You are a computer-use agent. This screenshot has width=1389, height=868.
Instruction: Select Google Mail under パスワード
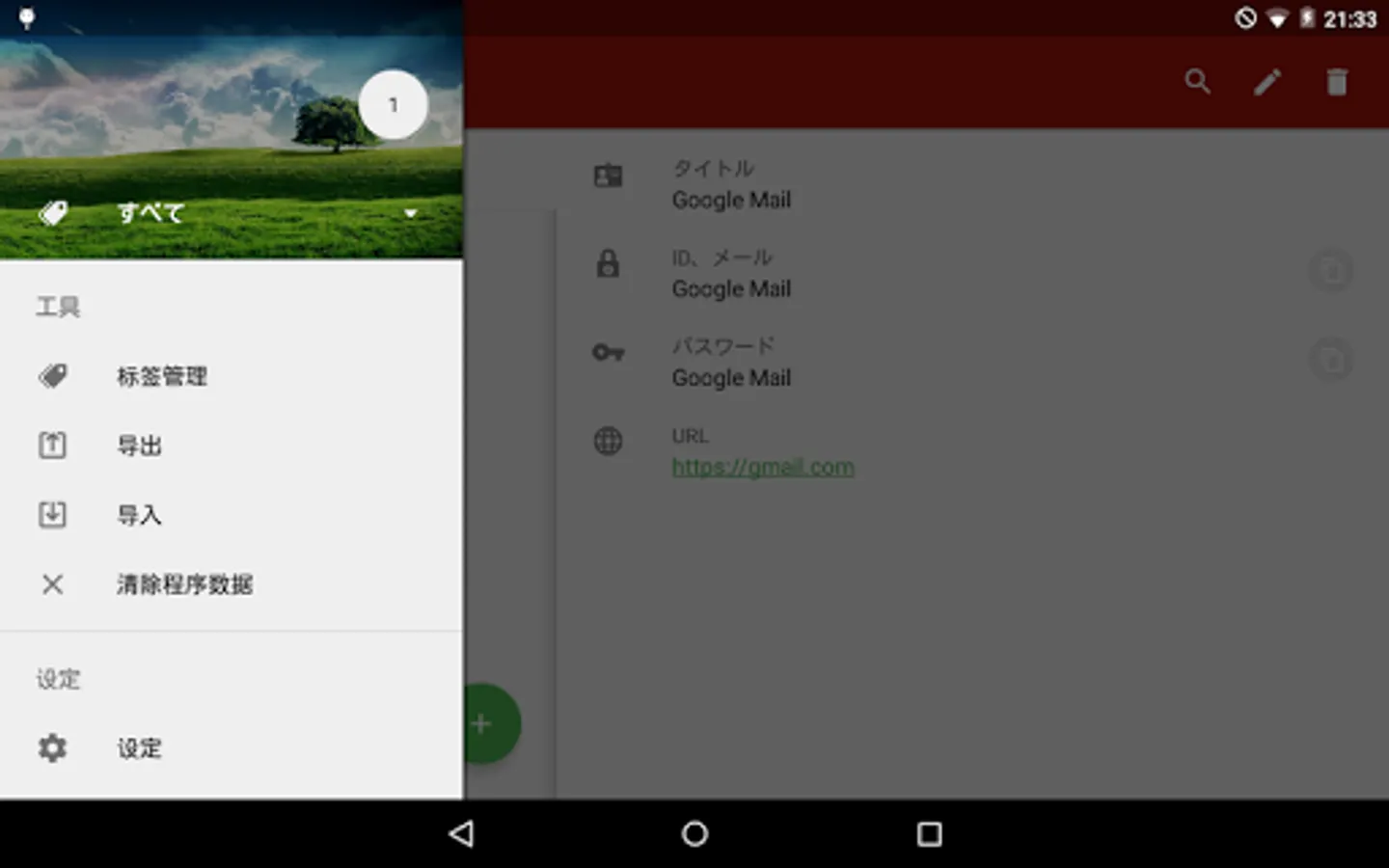point(731,378)
